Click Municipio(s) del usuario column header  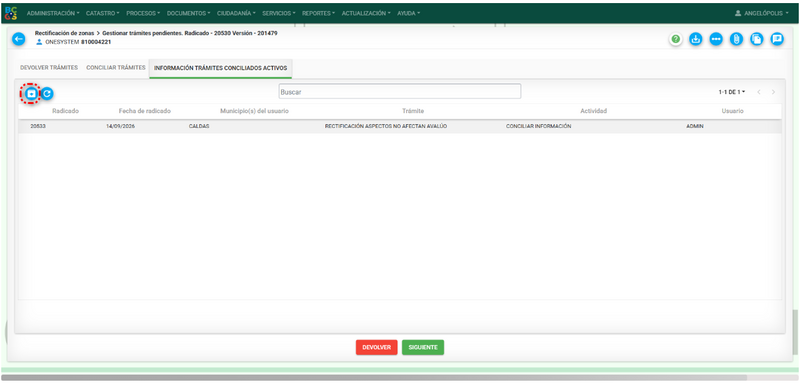pyautogui.click(x=255, y=111)
